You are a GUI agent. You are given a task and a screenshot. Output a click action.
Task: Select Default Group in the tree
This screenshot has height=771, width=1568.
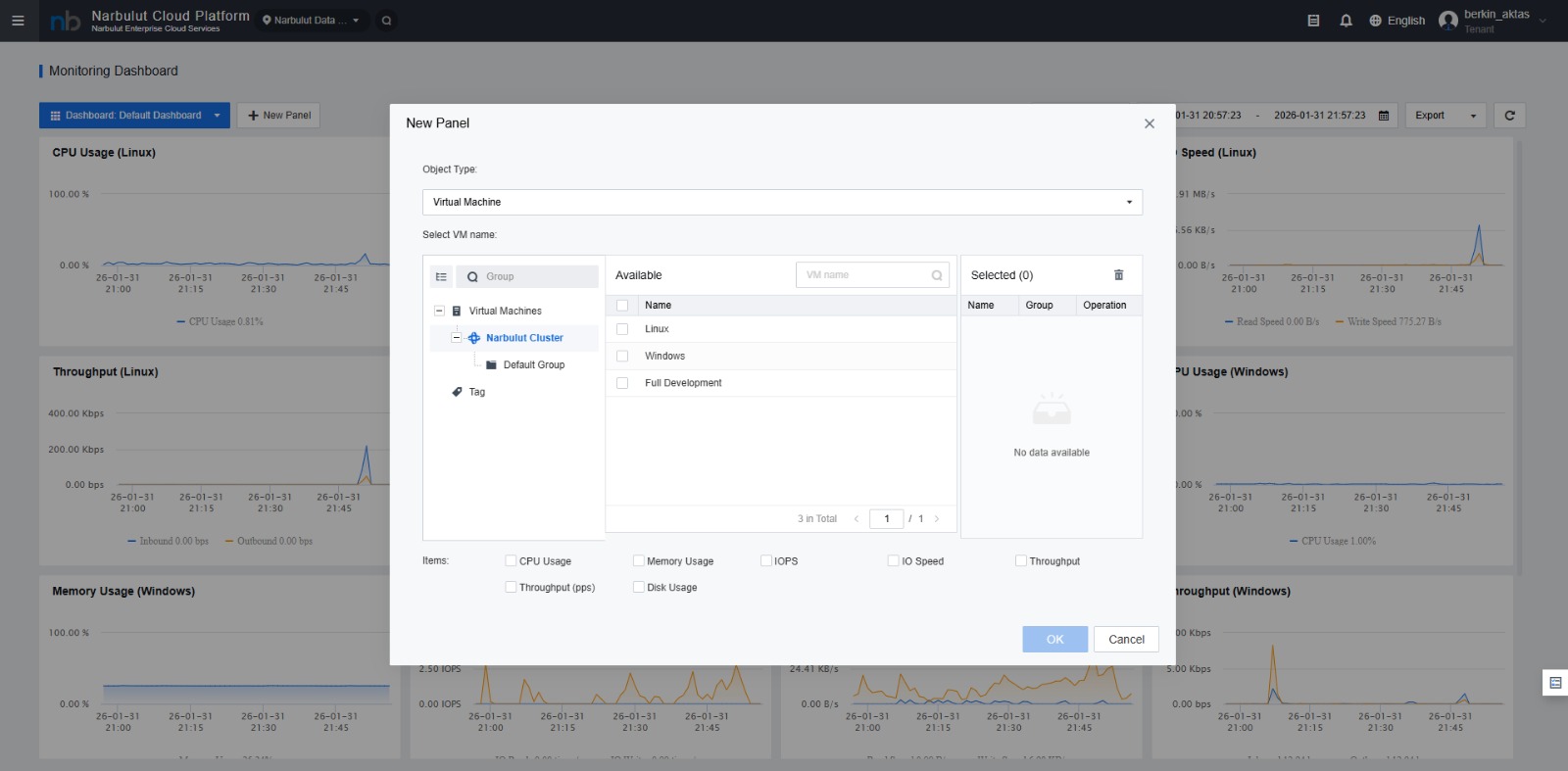[x=533, y=365]
